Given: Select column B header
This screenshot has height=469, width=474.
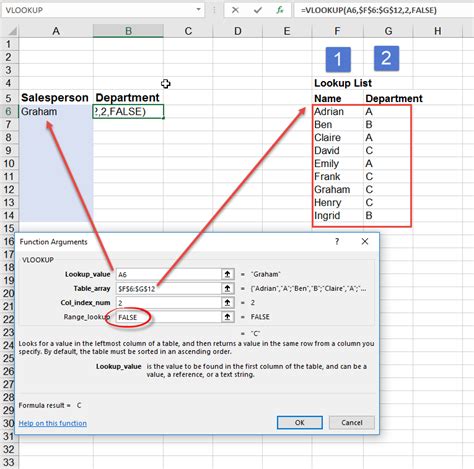Looking at the screenshot, I should (x=128, y=31).
